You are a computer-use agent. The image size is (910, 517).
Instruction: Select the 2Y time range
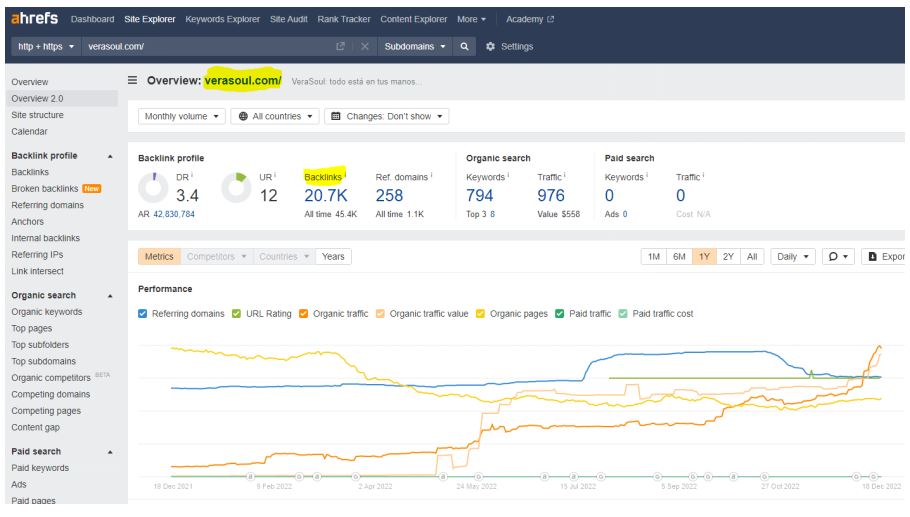pyautogui.click(x=728, y=256)
